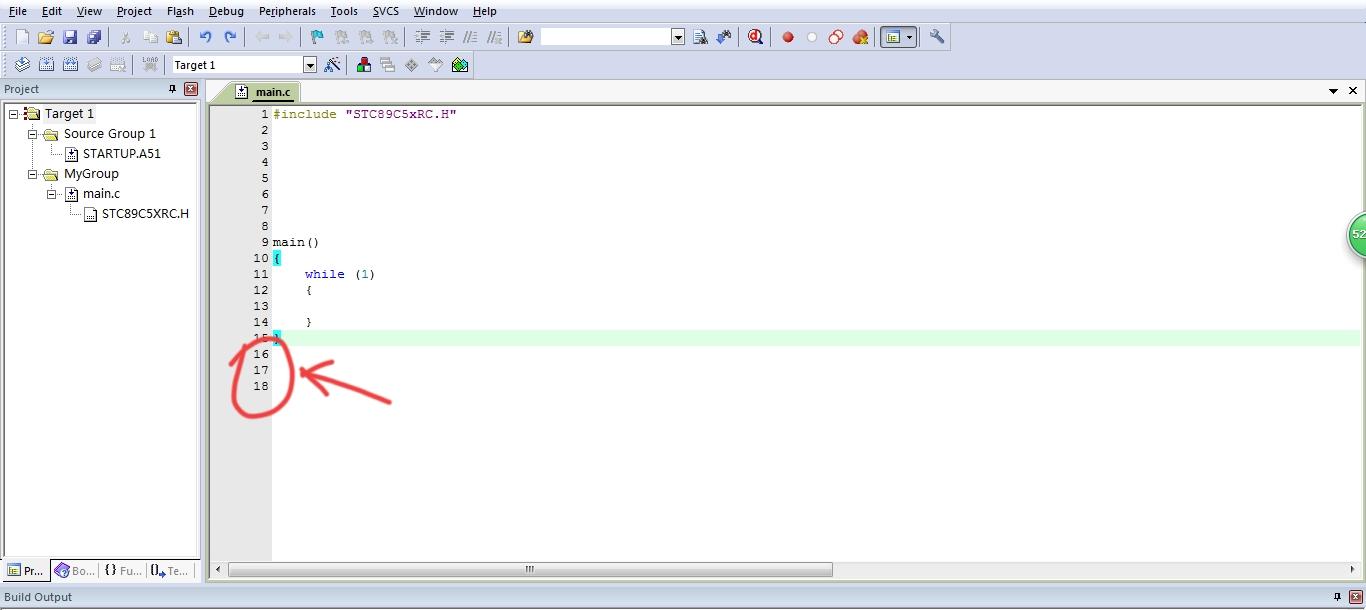This screenshot has width=1366, height=610.
Task: Copy selection to clipboard
Action: click(150, 37)
